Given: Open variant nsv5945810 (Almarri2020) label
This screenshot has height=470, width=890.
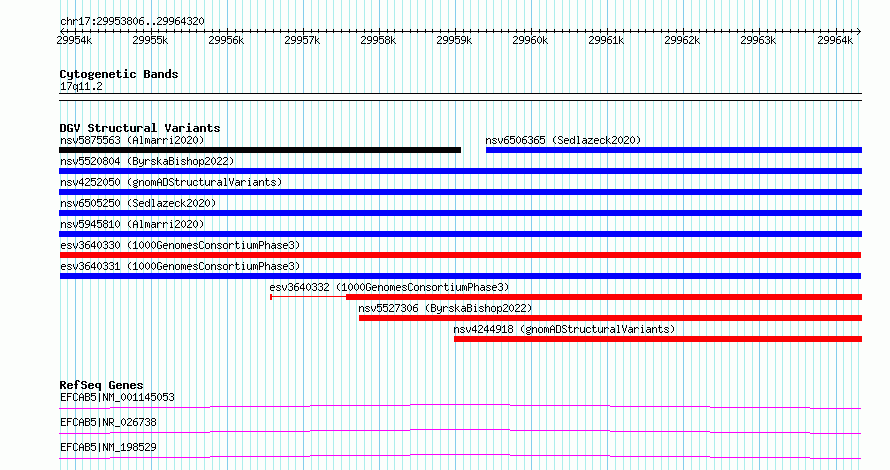Looking at the screenshot, I should pyautogui.click(x=132, y=224).
